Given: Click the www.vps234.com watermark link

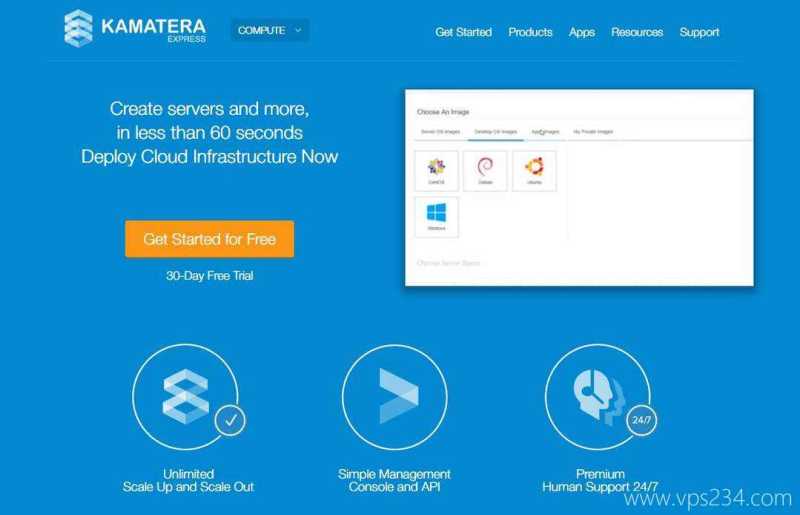Looking at the screenshot, I should (x=707, y=497).
